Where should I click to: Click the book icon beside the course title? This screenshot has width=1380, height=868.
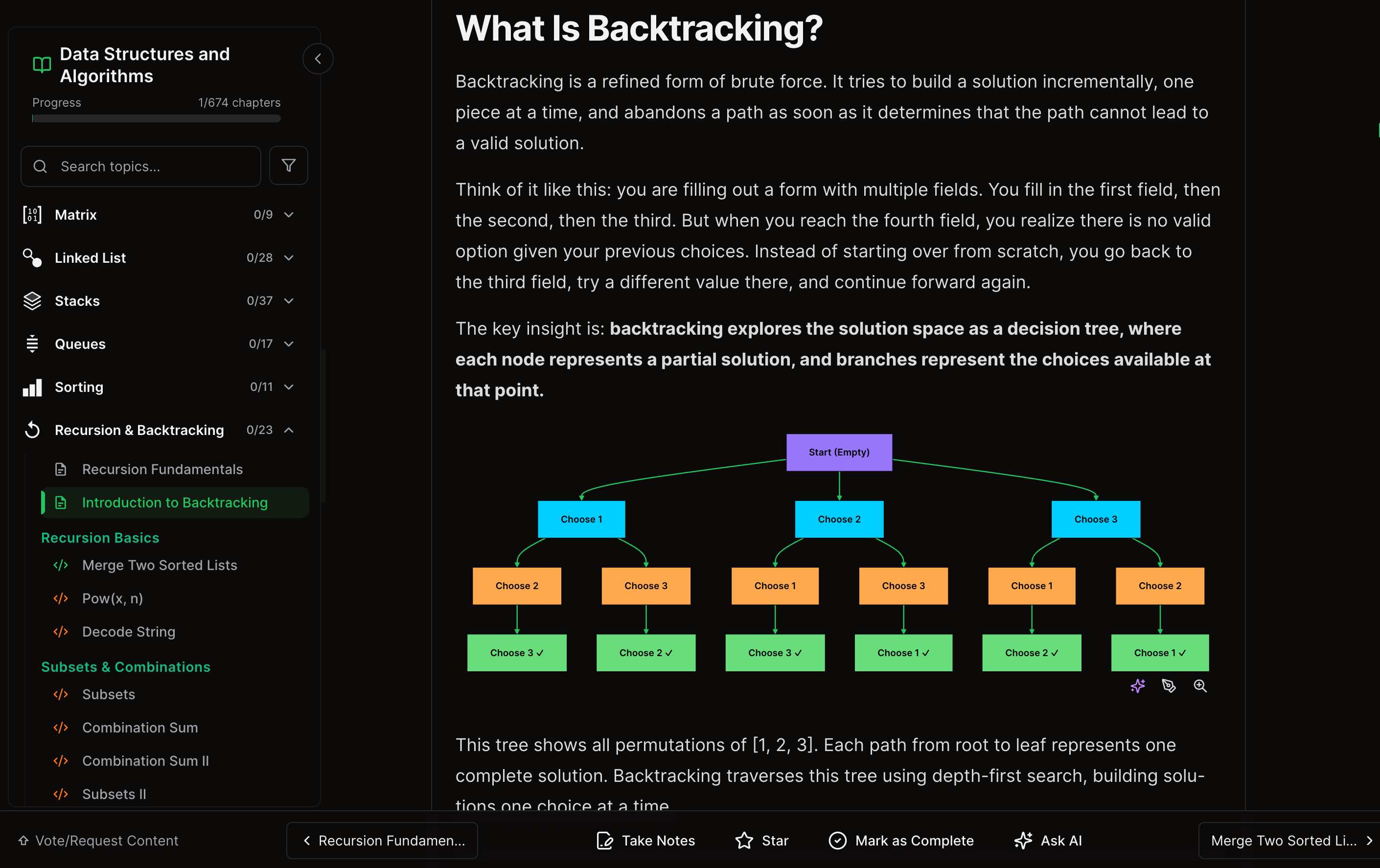point(42,65)
